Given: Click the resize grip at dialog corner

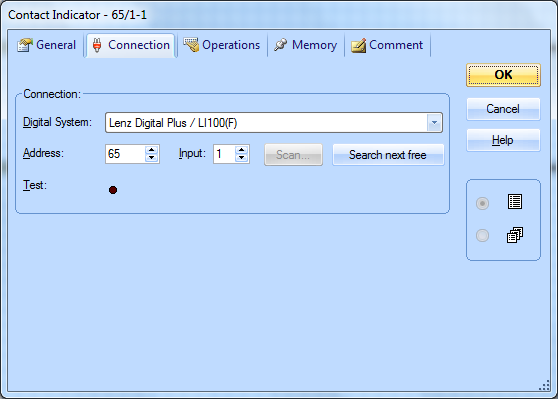Looking at the screenshot, I should (x=544, y=385).
